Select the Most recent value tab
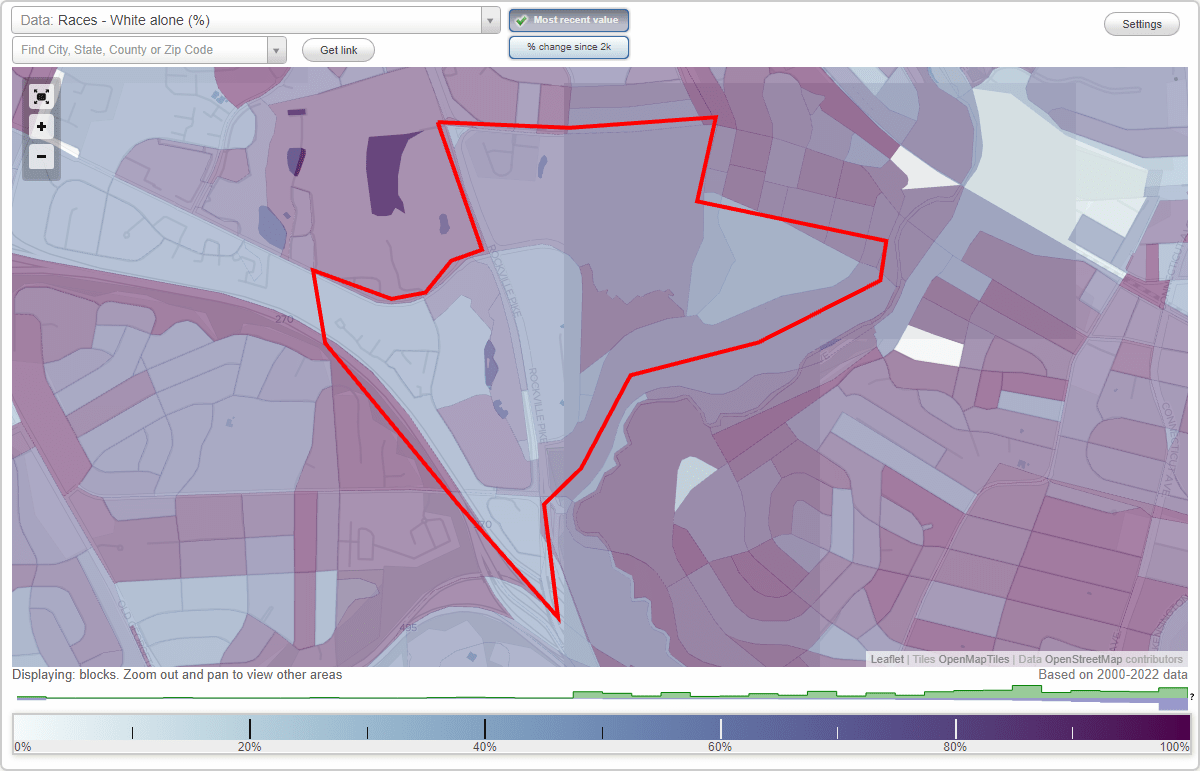 point(568,19)
